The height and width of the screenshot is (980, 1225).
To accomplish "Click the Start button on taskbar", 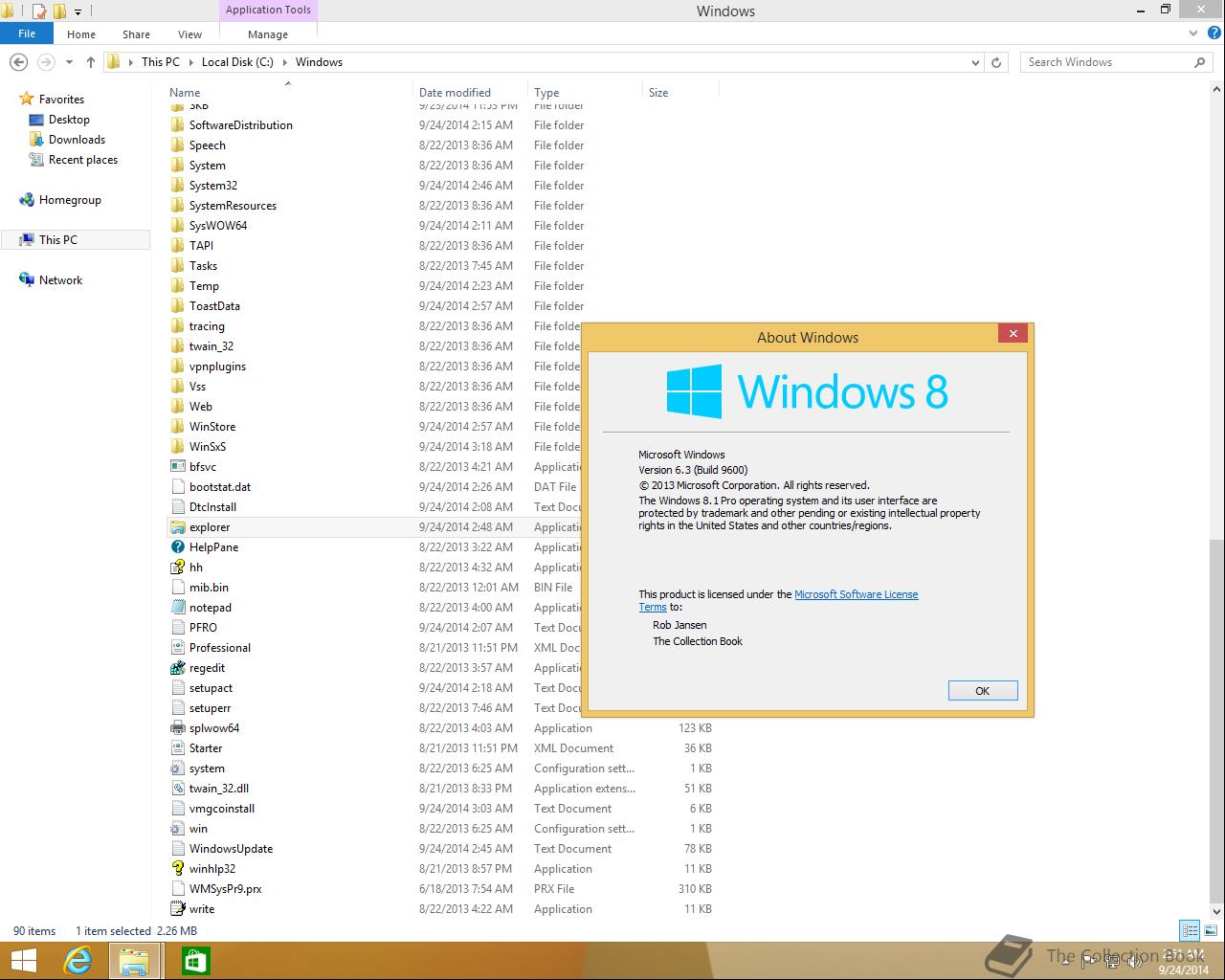I will 23,961.
